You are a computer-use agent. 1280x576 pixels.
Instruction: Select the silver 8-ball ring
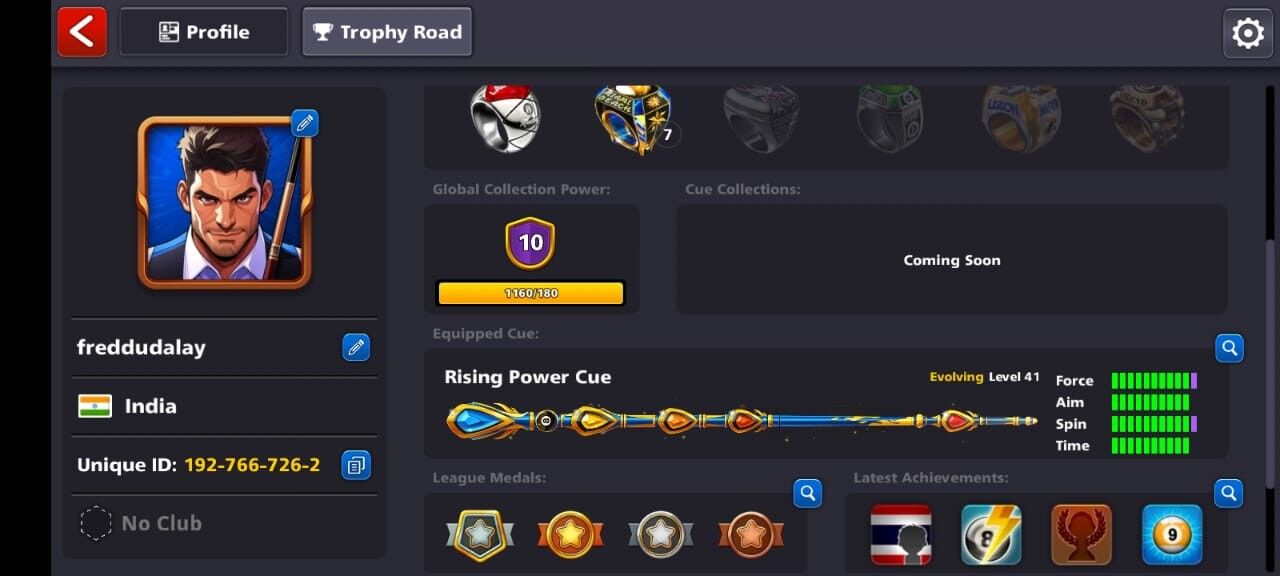coord(505,118)
